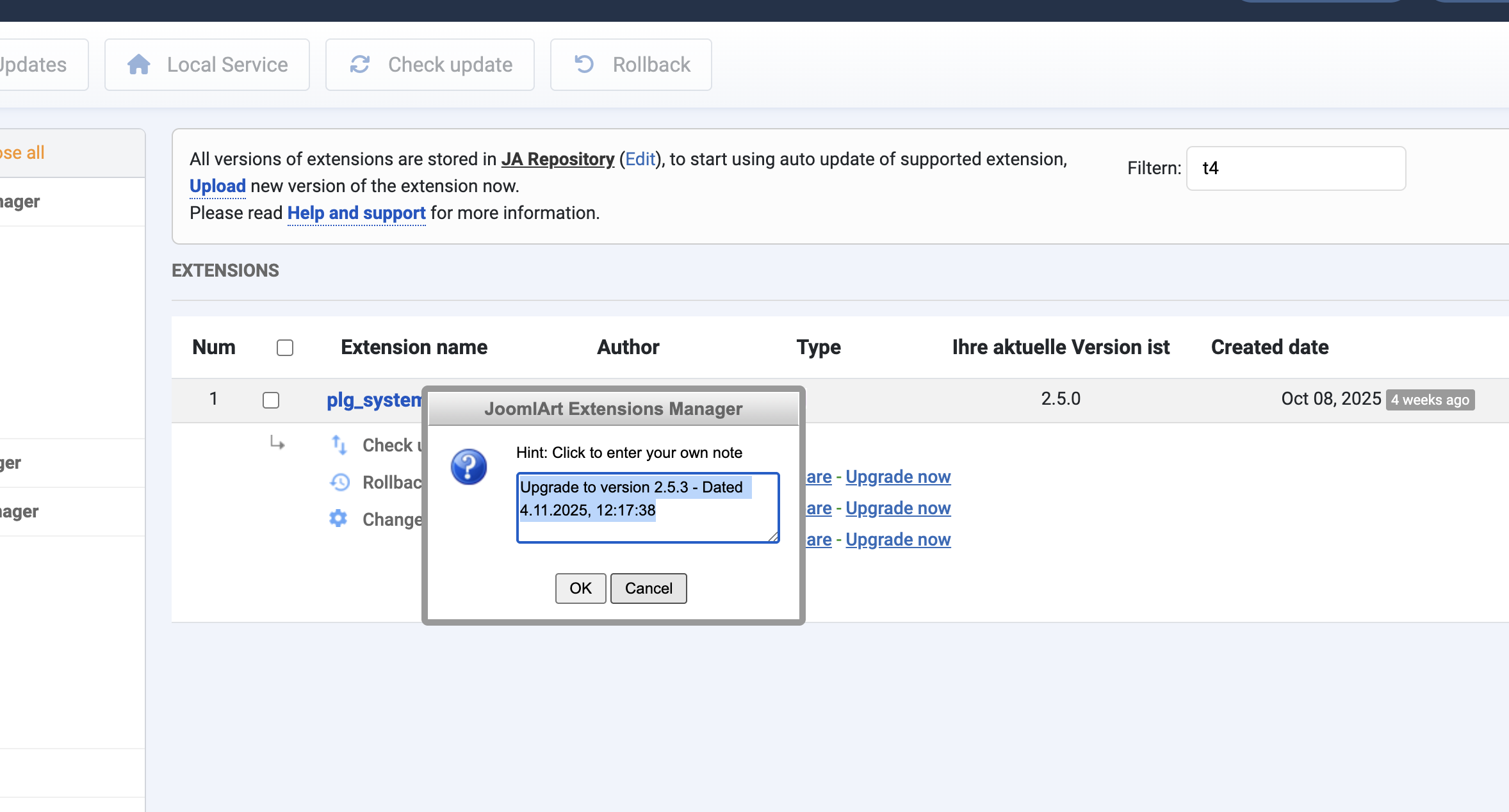Screen dimensions: 1509x812
Task: Click the Local Service home icon
Action: point(139,65)
